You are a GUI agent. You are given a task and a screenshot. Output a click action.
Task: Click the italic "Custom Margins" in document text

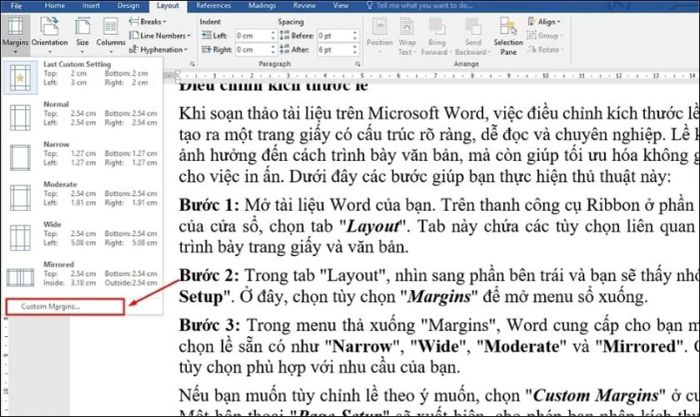click(596, 396)
